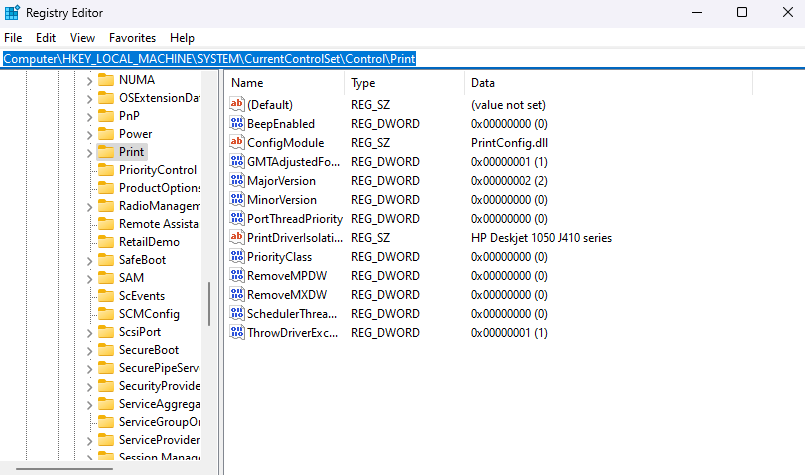Click the MajorVersion DWORD icon
Image resolution: width=805 pixels, height=475 pixels.
coord(236,180)
